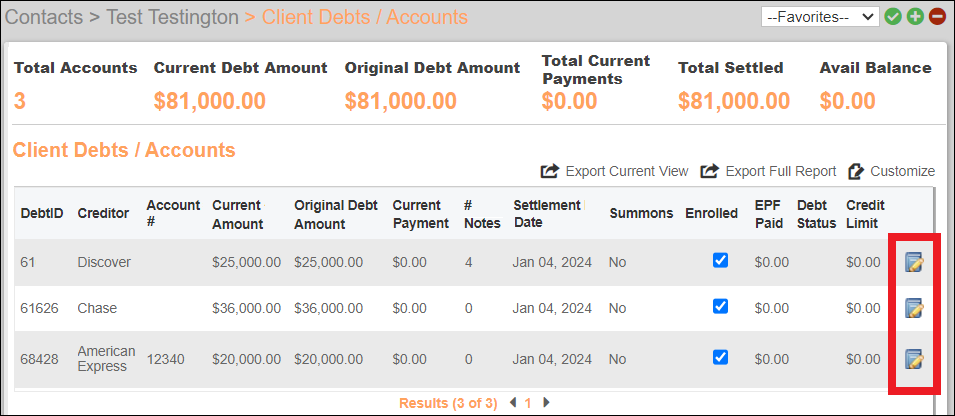Click the Export Full Report icon
The image size is (955, 416).
coord(710,171)
